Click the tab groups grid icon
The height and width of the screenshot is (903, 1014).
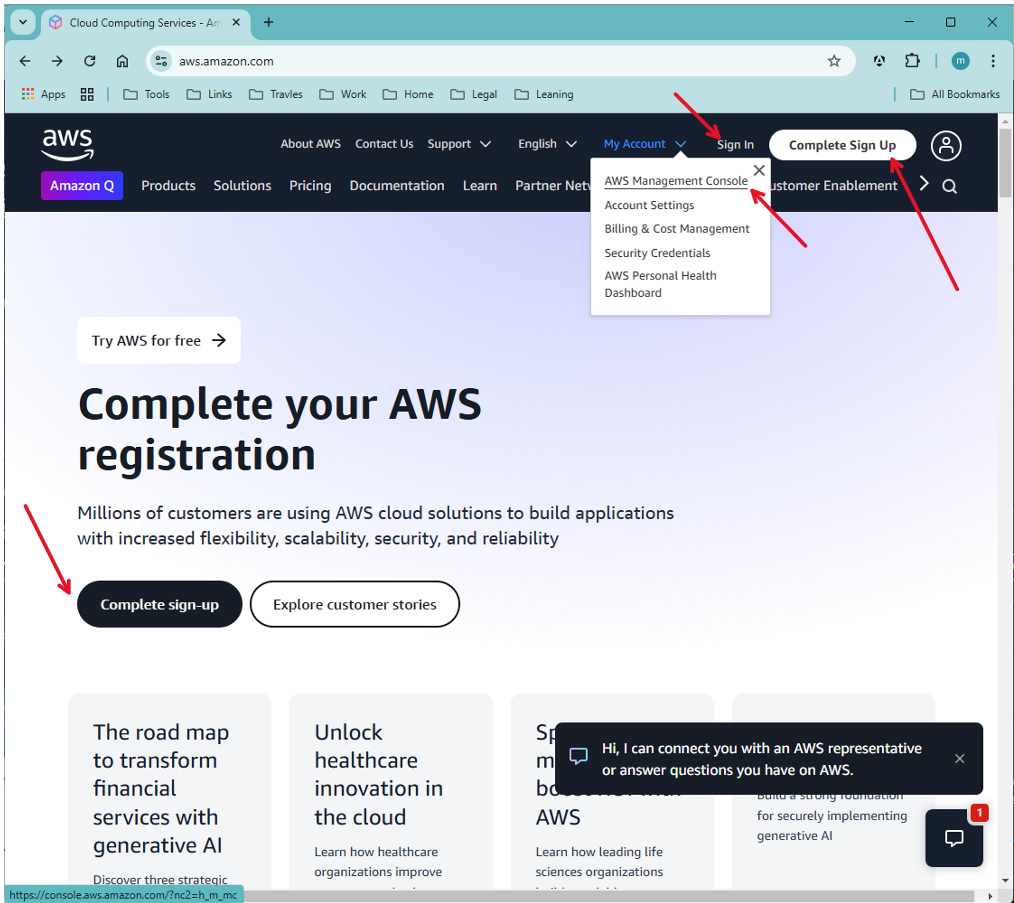click(87, 94)
